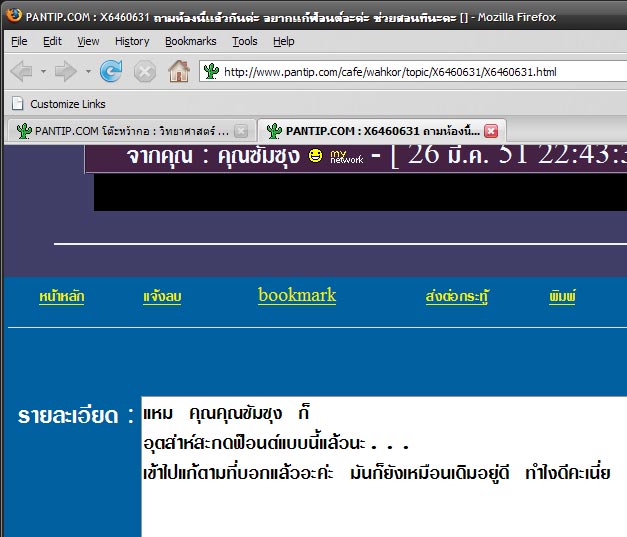This screenshot has height=537, width=627.
Task: Click the Firefox icon in title bar
Action: [14, 16]
